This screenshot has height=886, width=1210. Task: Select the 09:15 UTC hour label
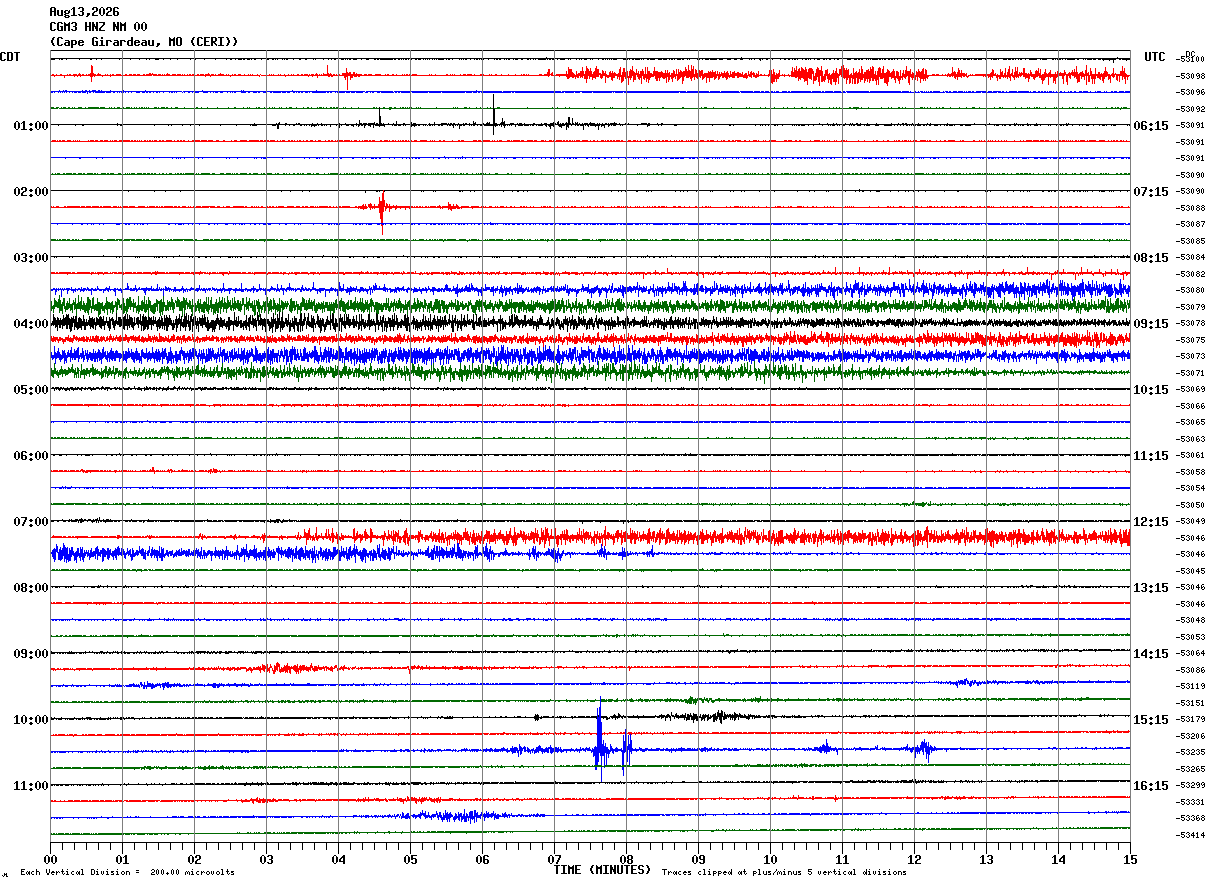coord(1150,324)
